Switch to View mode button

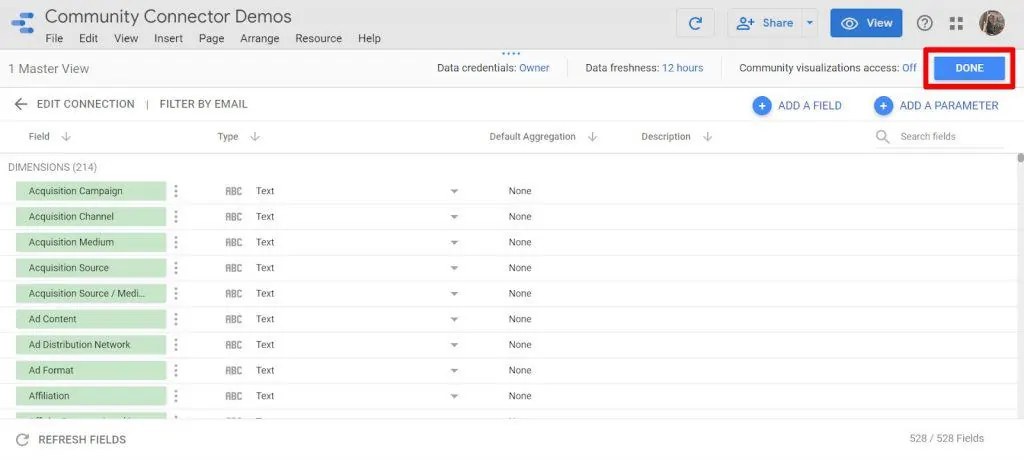pyautogui.click(x=866, y=24)
